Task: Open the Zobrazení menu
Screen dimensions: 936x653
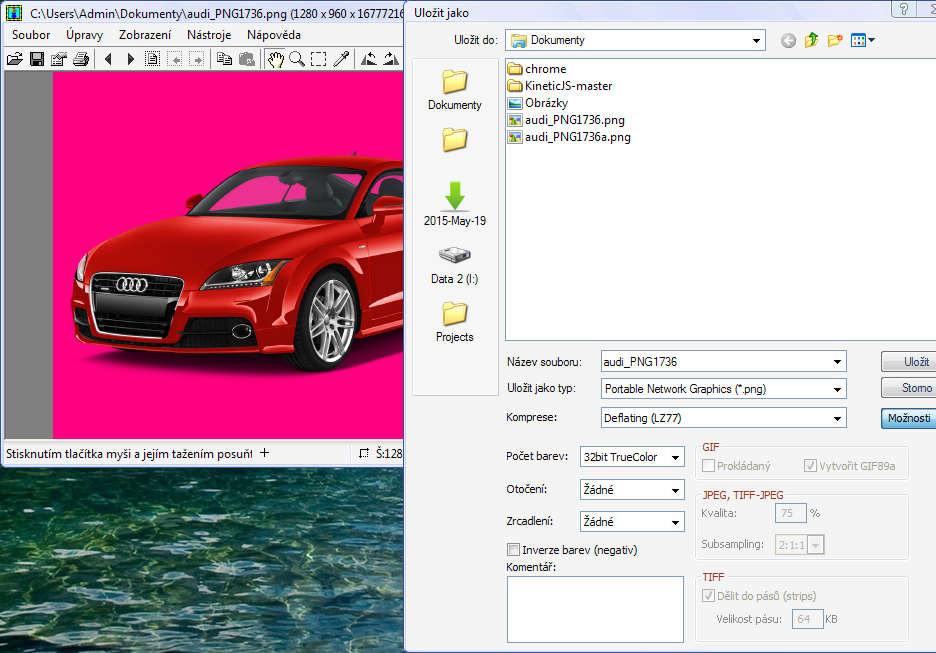Action: point(145,35)
